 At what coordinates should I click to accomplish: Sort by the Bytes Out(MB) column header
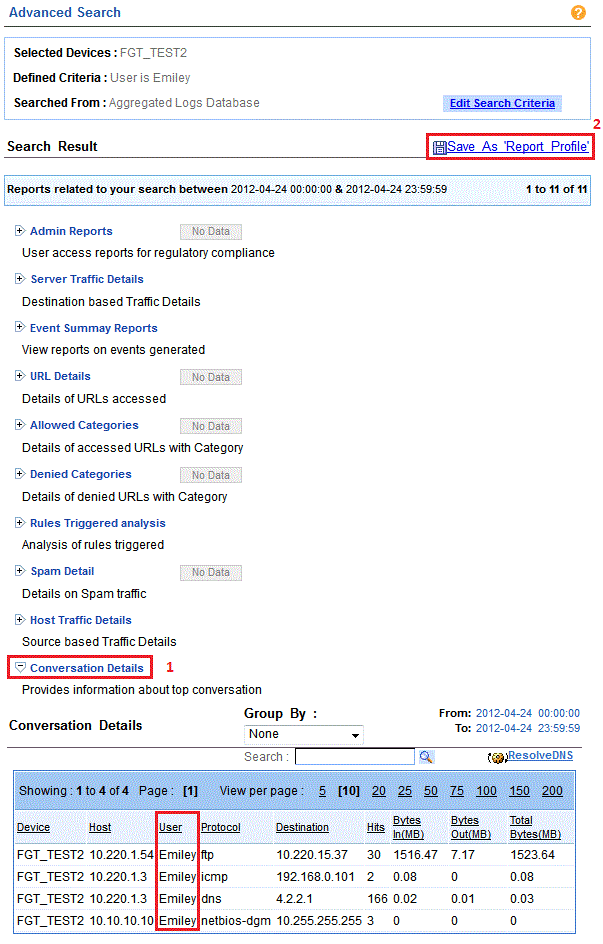coord(471,828)
